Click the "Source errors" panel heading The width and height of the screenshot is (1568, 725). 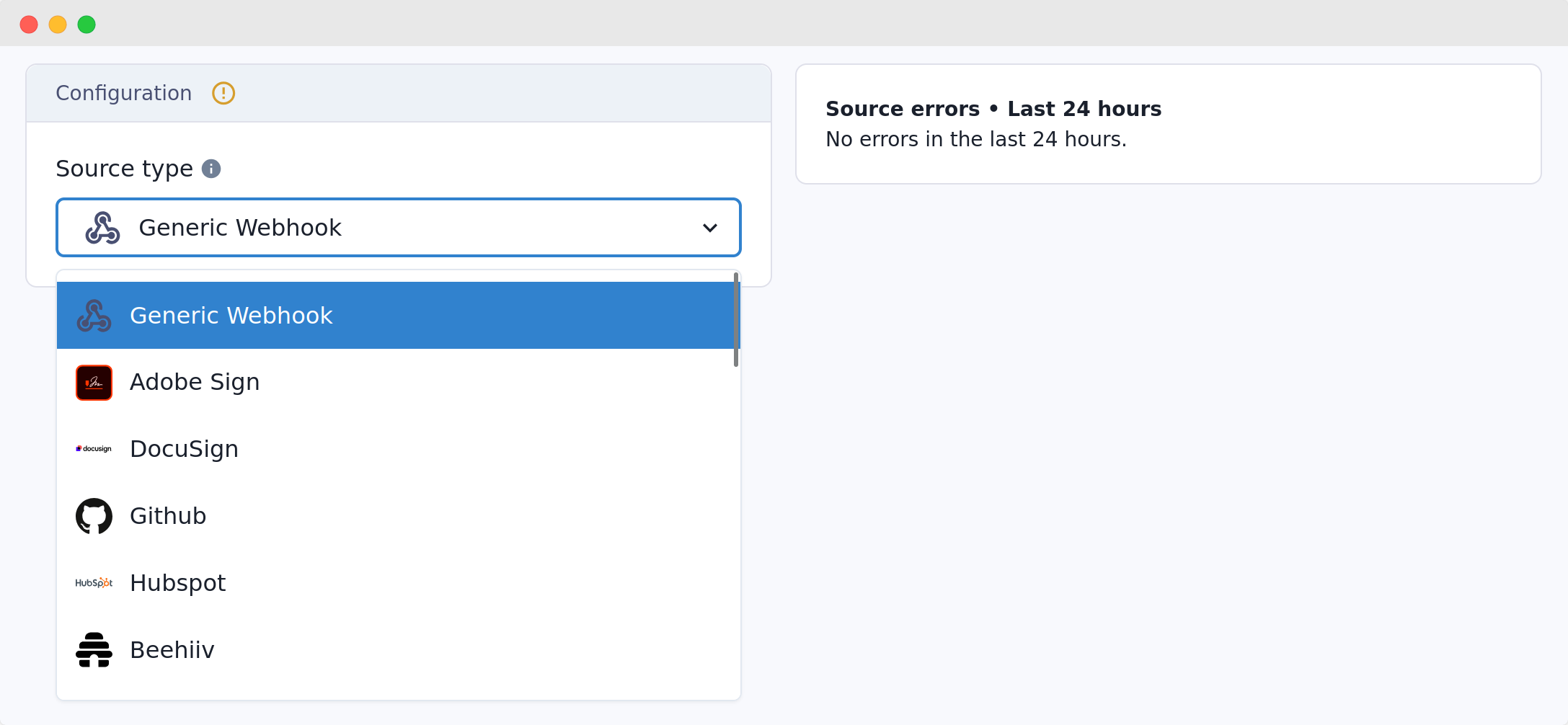coord(993,108)
